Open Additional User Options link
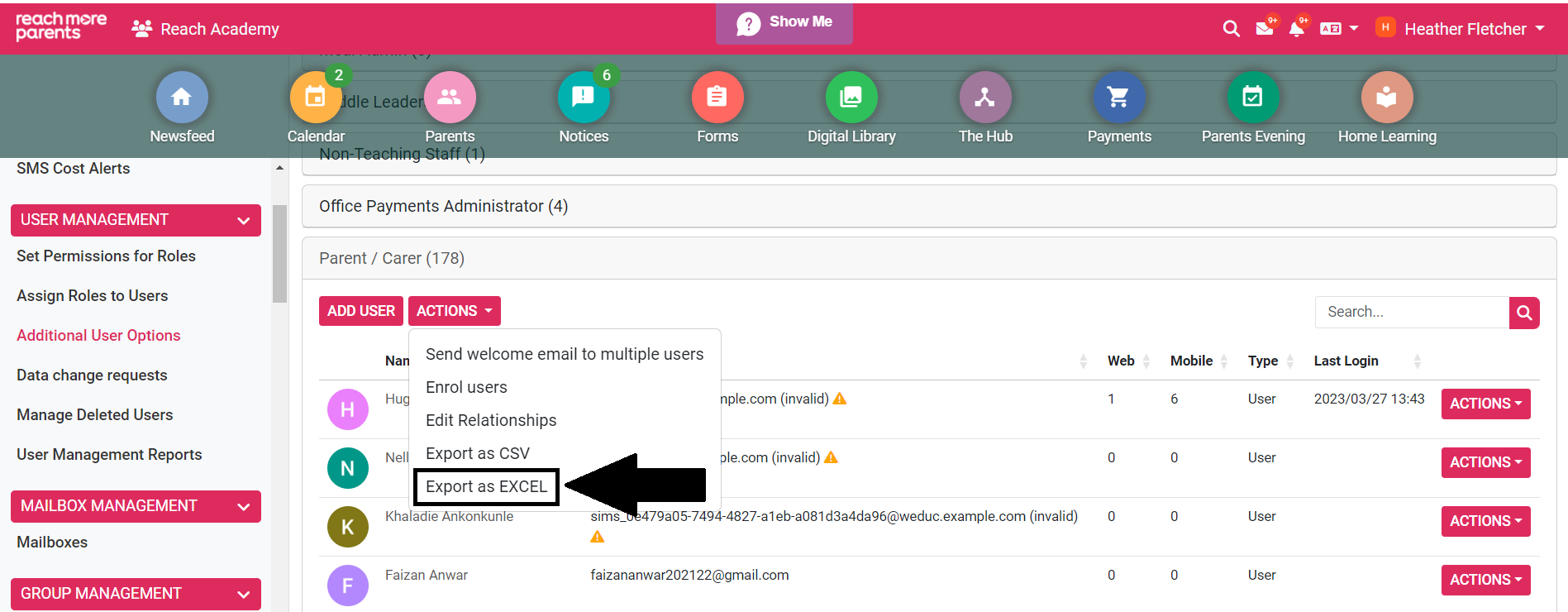Viewport: 1568px width, 612px height. [98, 335]
